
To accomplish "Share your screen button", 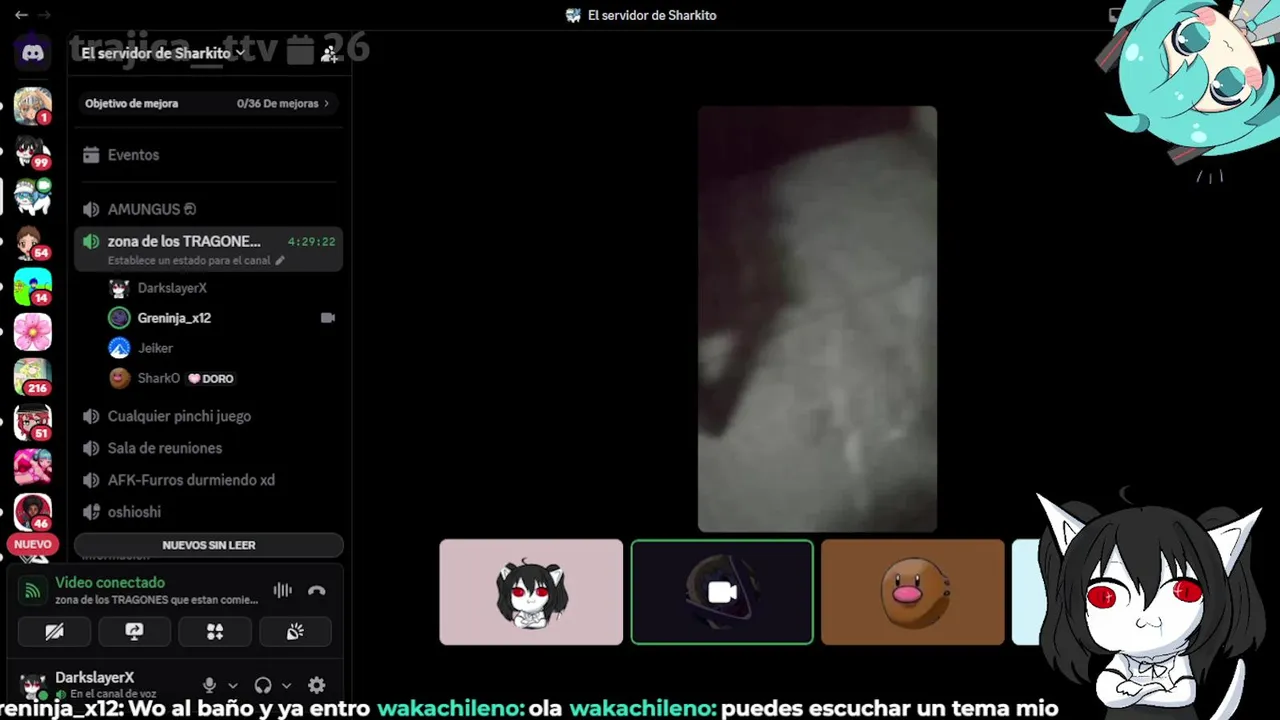I will point(134,631).
